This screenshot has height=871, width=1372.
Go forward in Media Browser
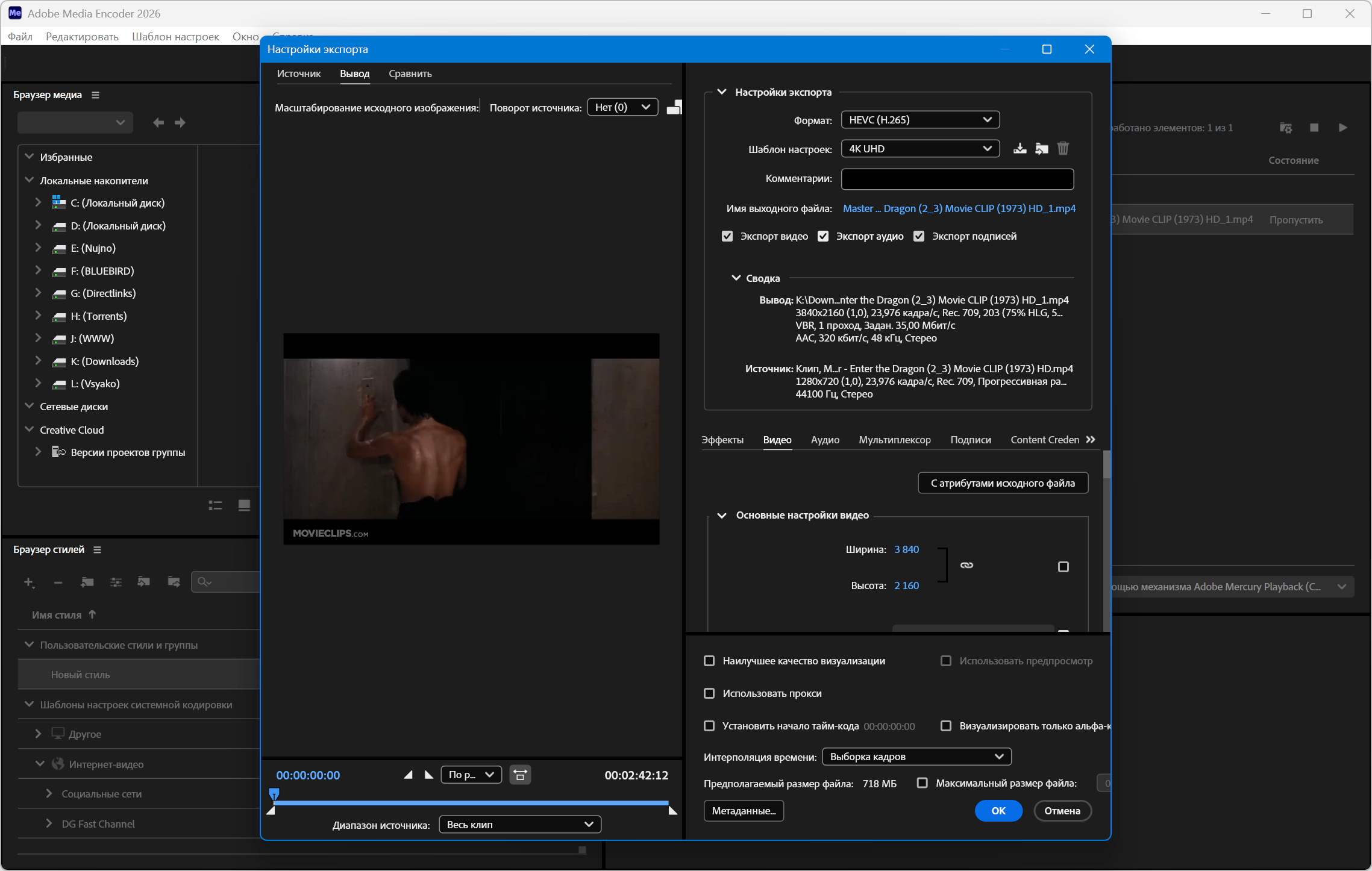coord(180,123)
